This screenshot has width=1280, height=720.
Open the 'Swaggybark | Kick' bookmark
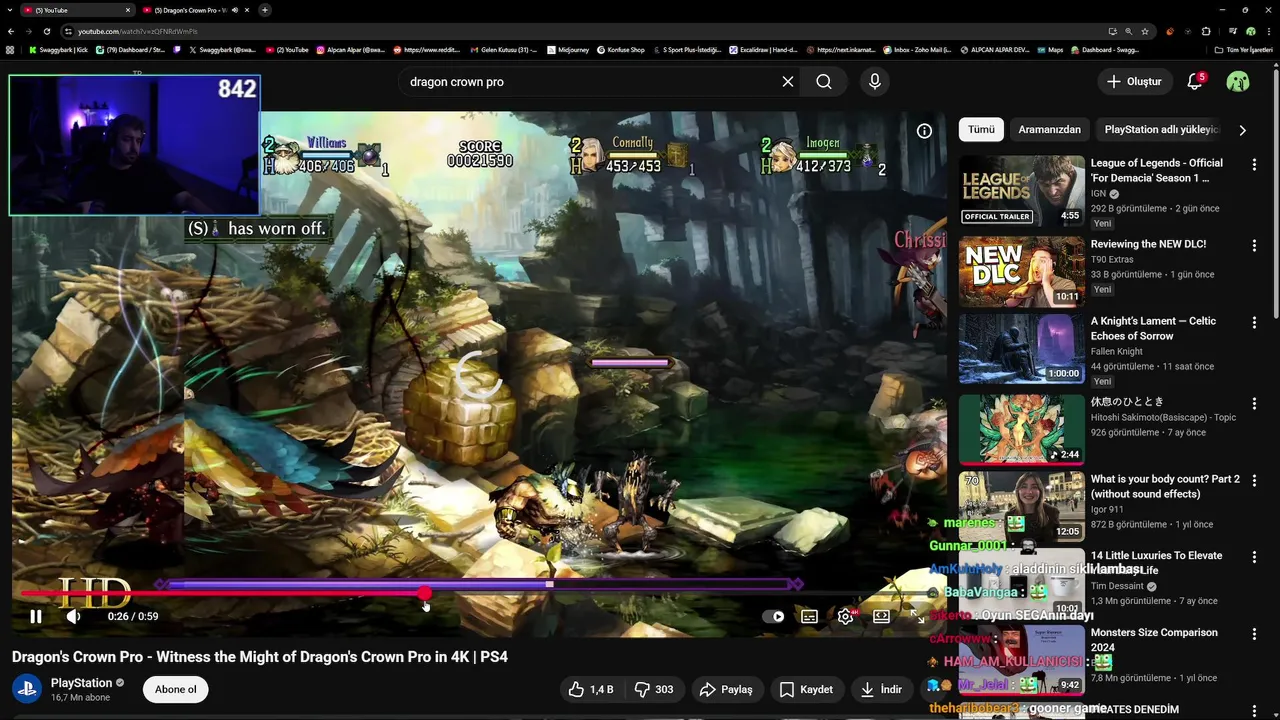(58, 49)
